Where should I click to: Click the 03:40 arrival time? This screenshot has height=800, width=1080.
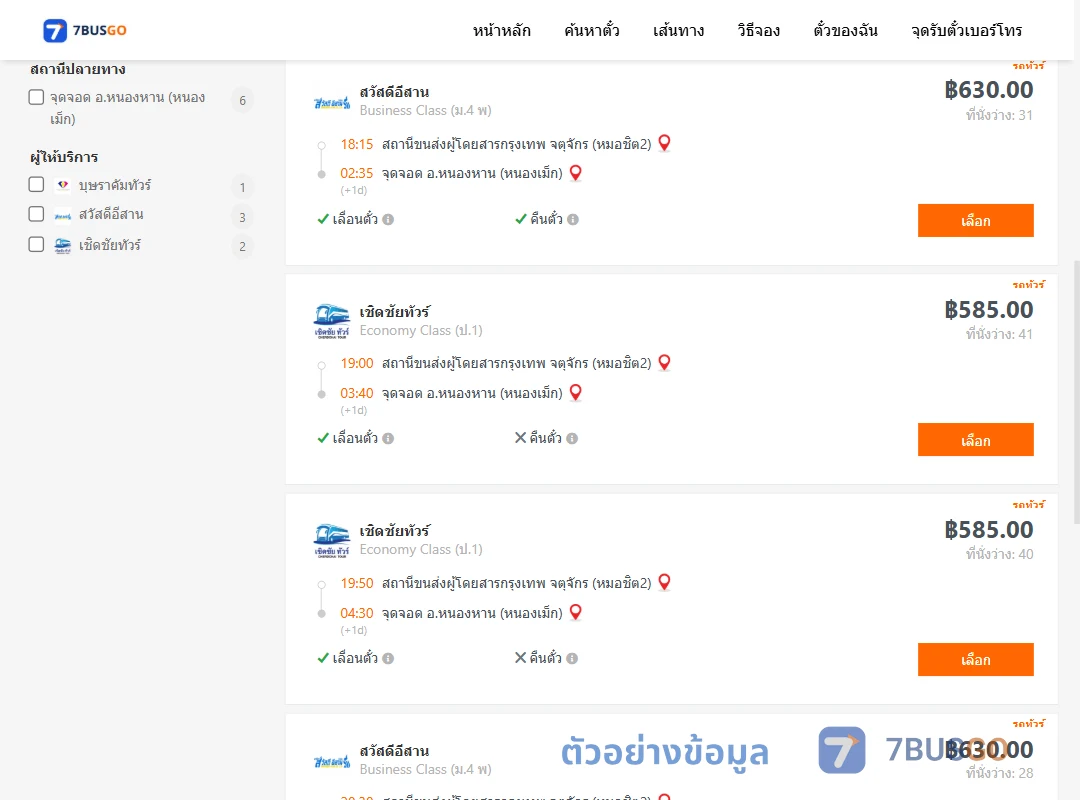(x=356, y=393)
